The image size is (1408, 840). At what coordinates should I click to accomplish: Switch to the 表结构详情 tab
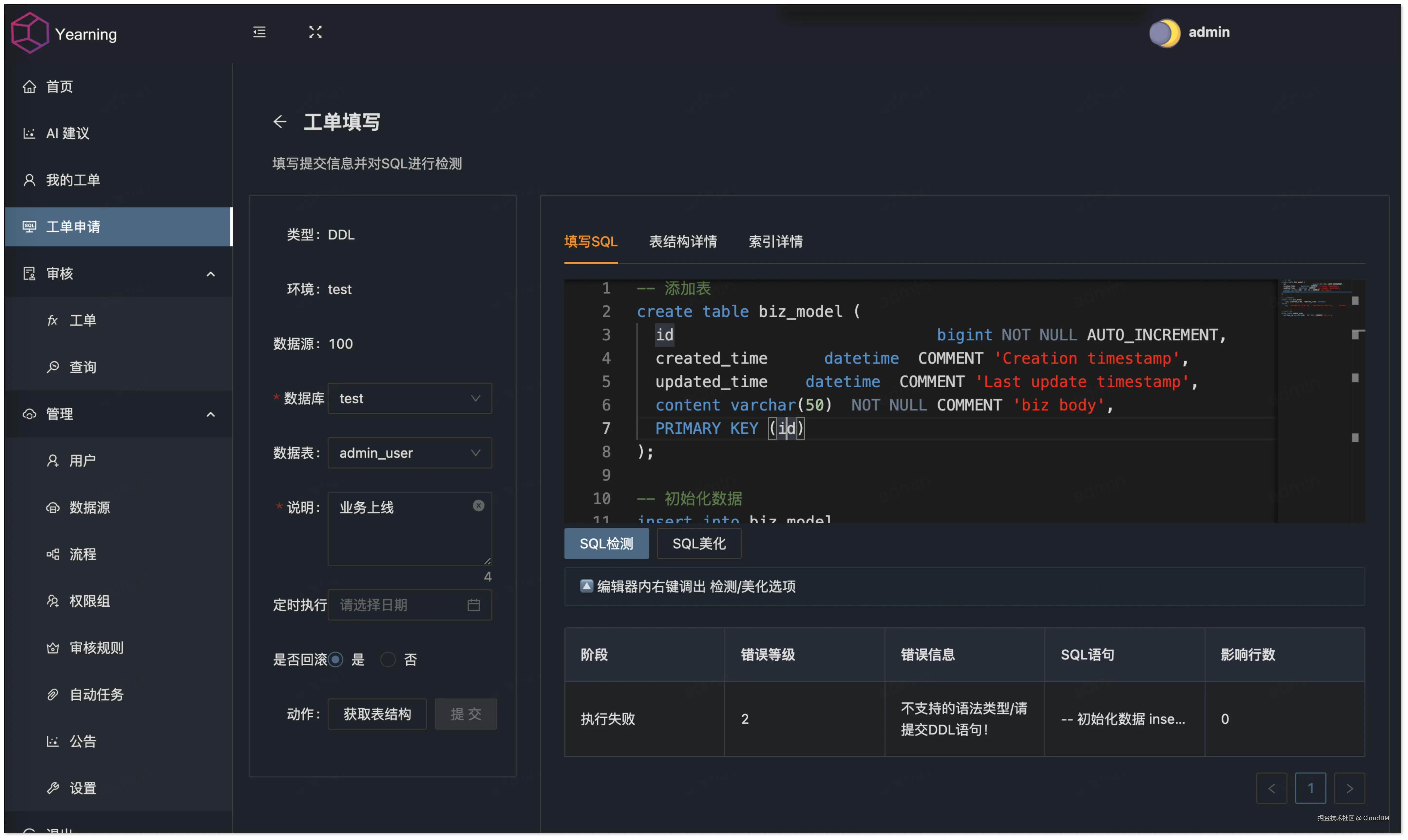(x=683, y=242)
